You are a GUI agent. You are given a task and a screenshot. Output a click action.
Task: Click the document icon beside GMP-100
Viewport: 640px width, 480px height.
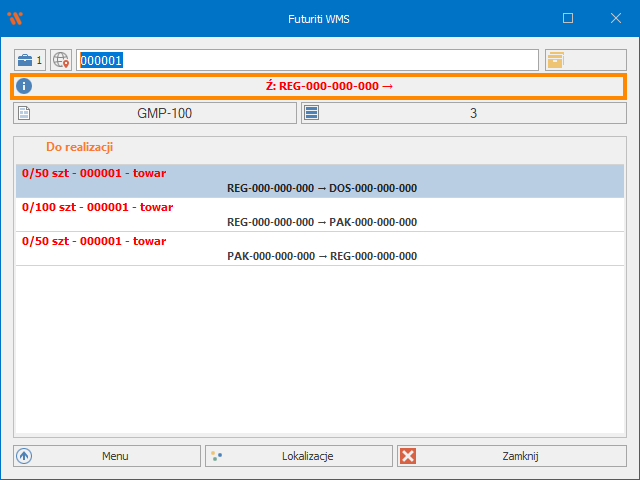click(24, 113)
